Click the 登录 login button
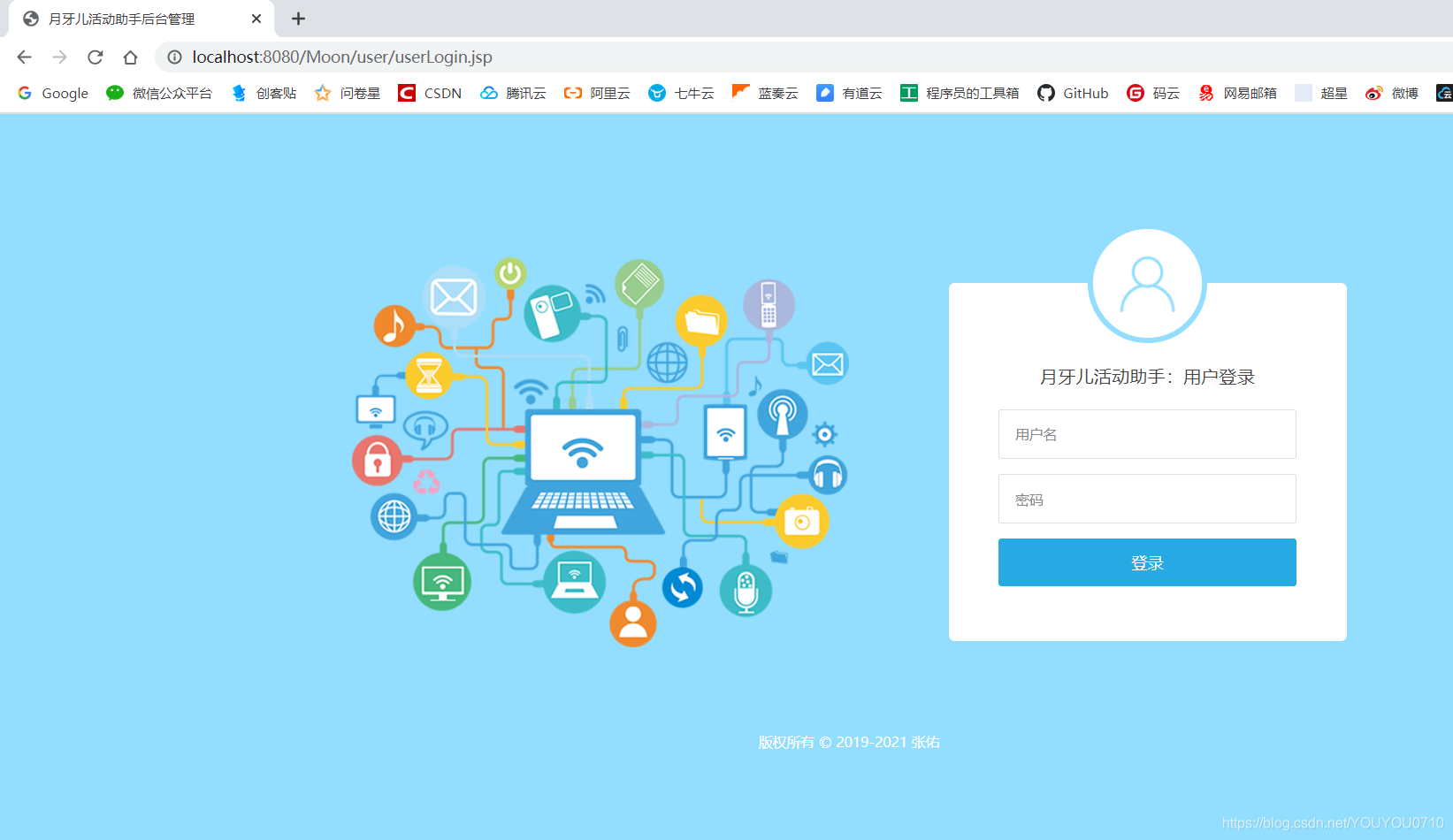1453x840 pixels. [1146, 562]
